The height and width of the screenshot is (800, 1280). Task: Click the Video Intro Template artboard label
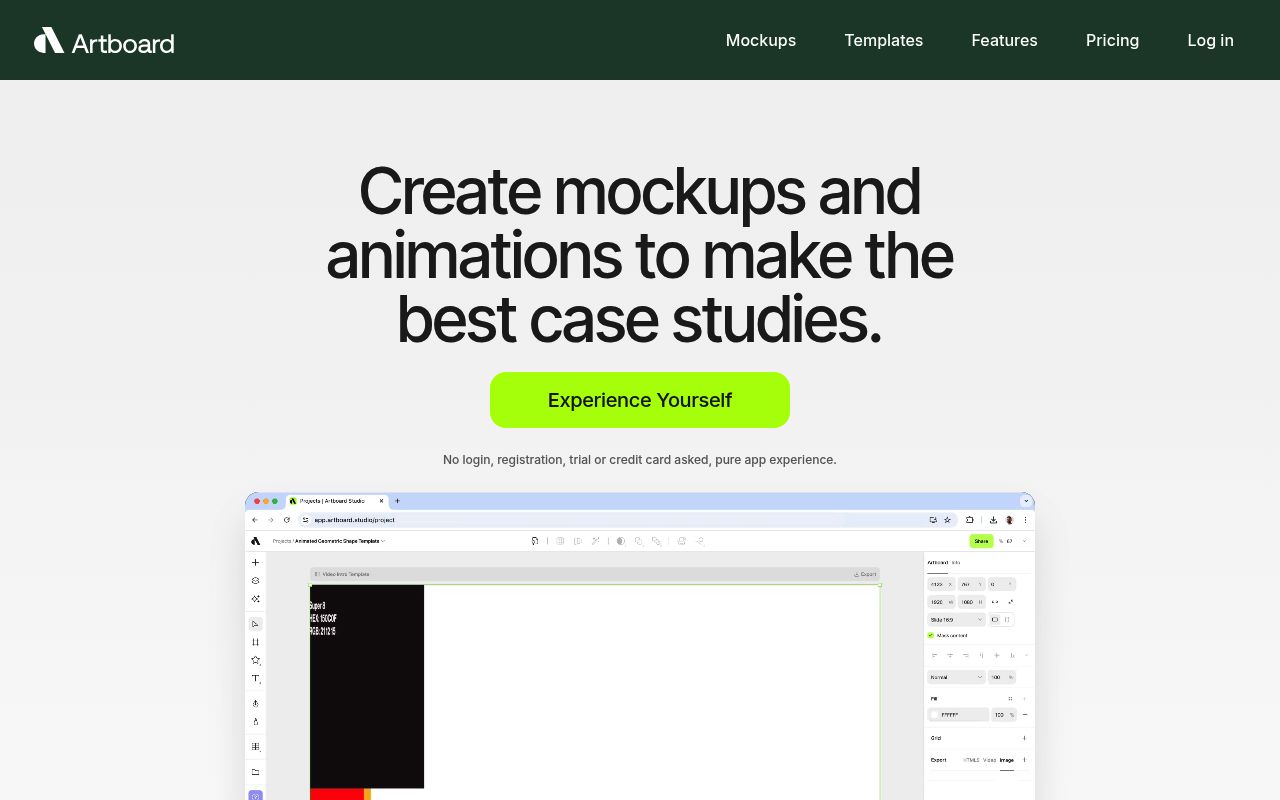pyautogui.click(x=345, y=574)
